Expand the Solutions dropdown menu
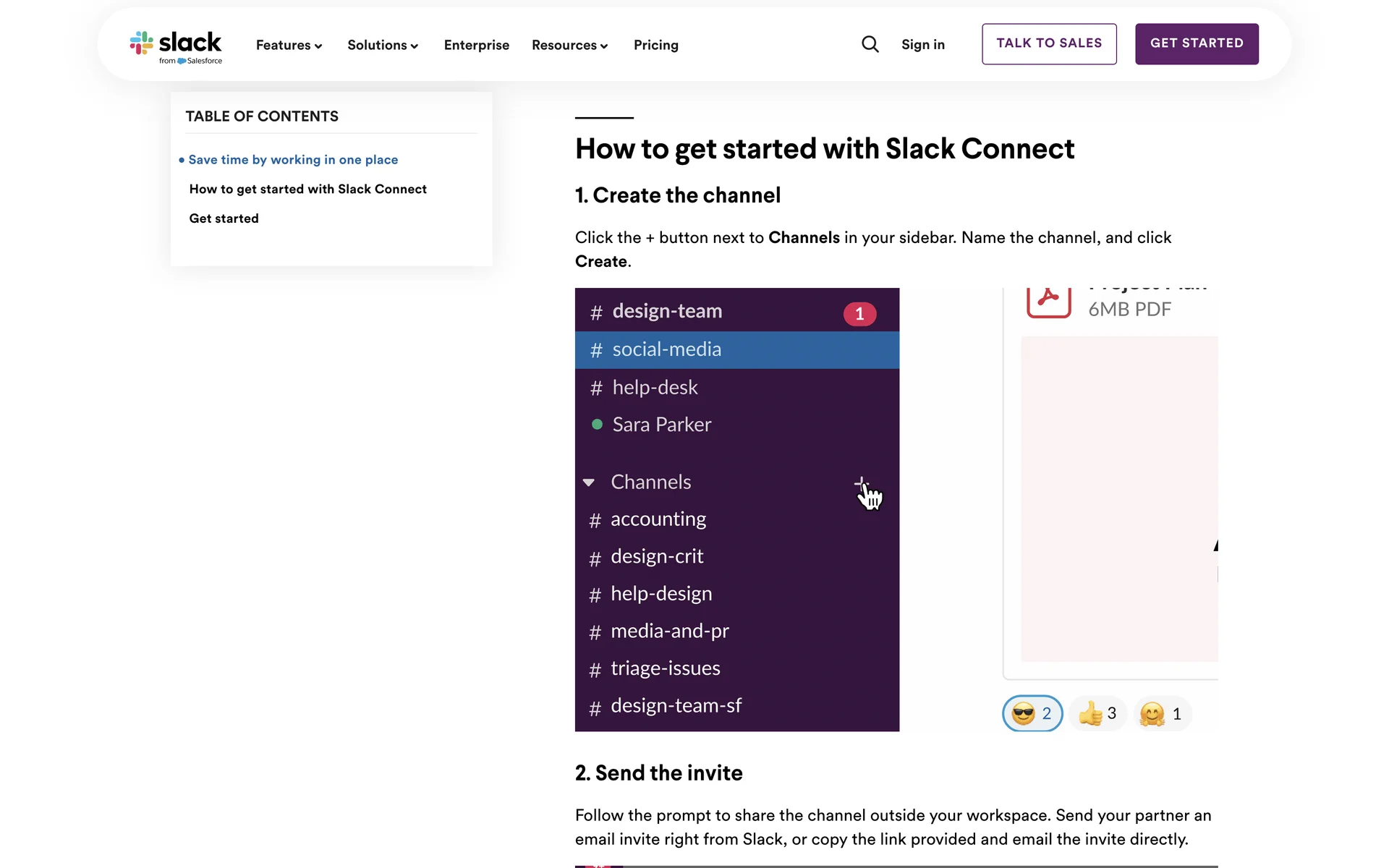Image resolution: width=1389 pixels, height=868 pixels. (383, 46)
